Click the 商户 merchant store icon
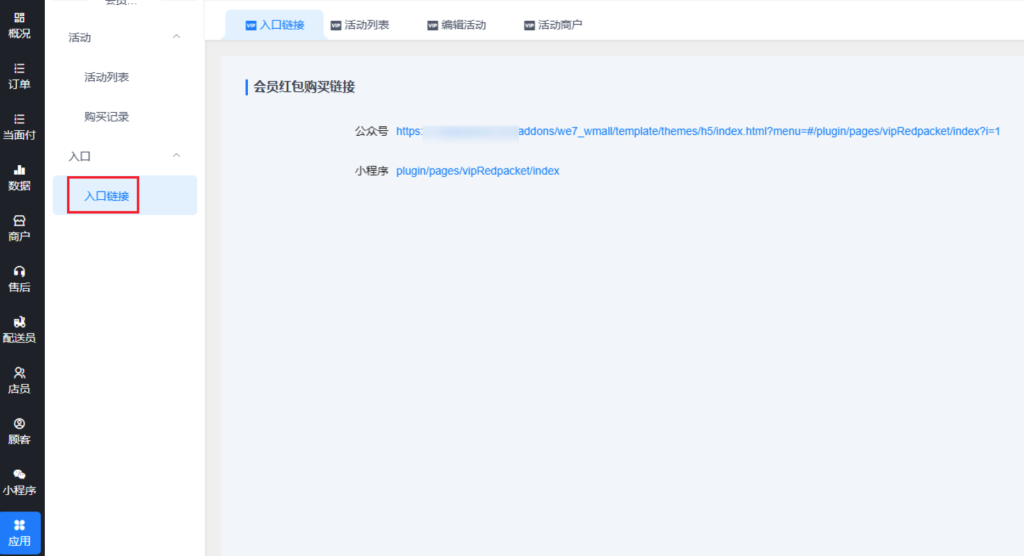This screenshot has height=556, width=1024. click(20, 220)
